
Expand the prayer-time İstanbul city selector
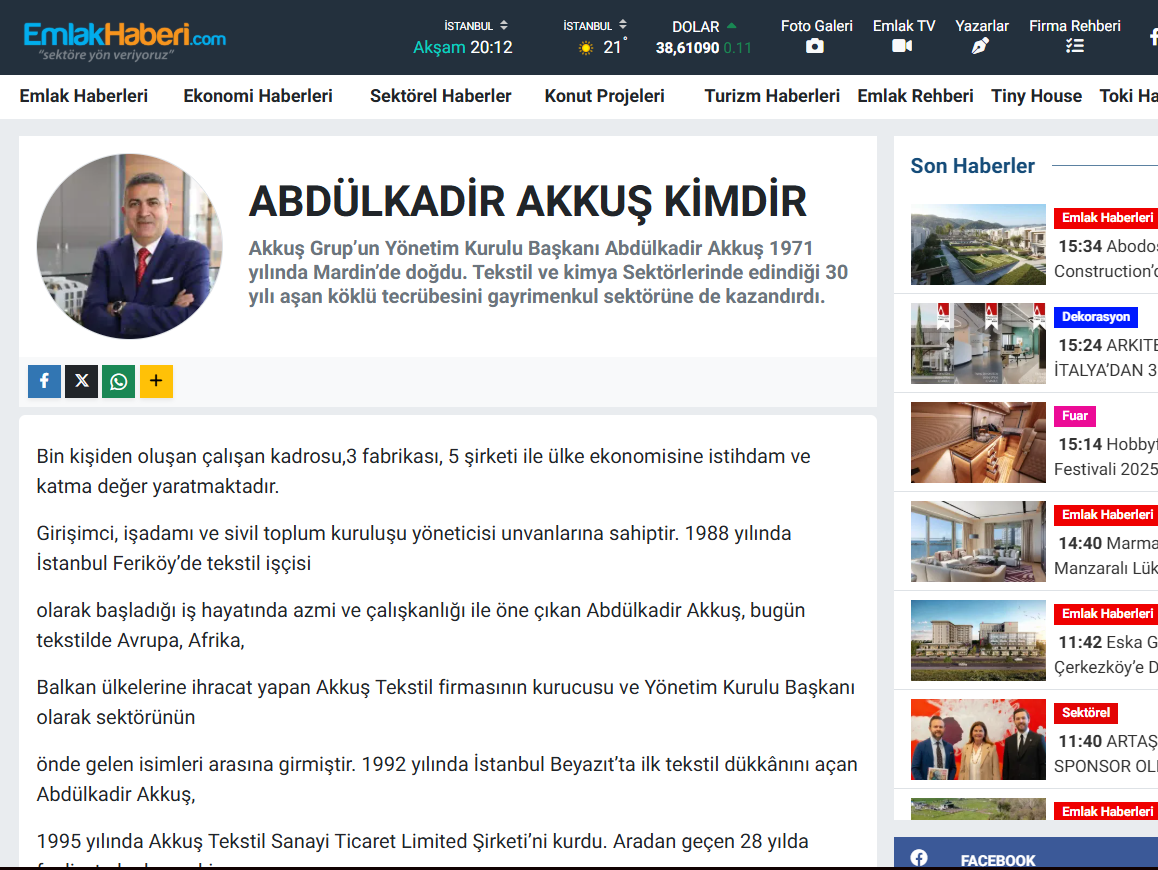[x=476, y=26]
